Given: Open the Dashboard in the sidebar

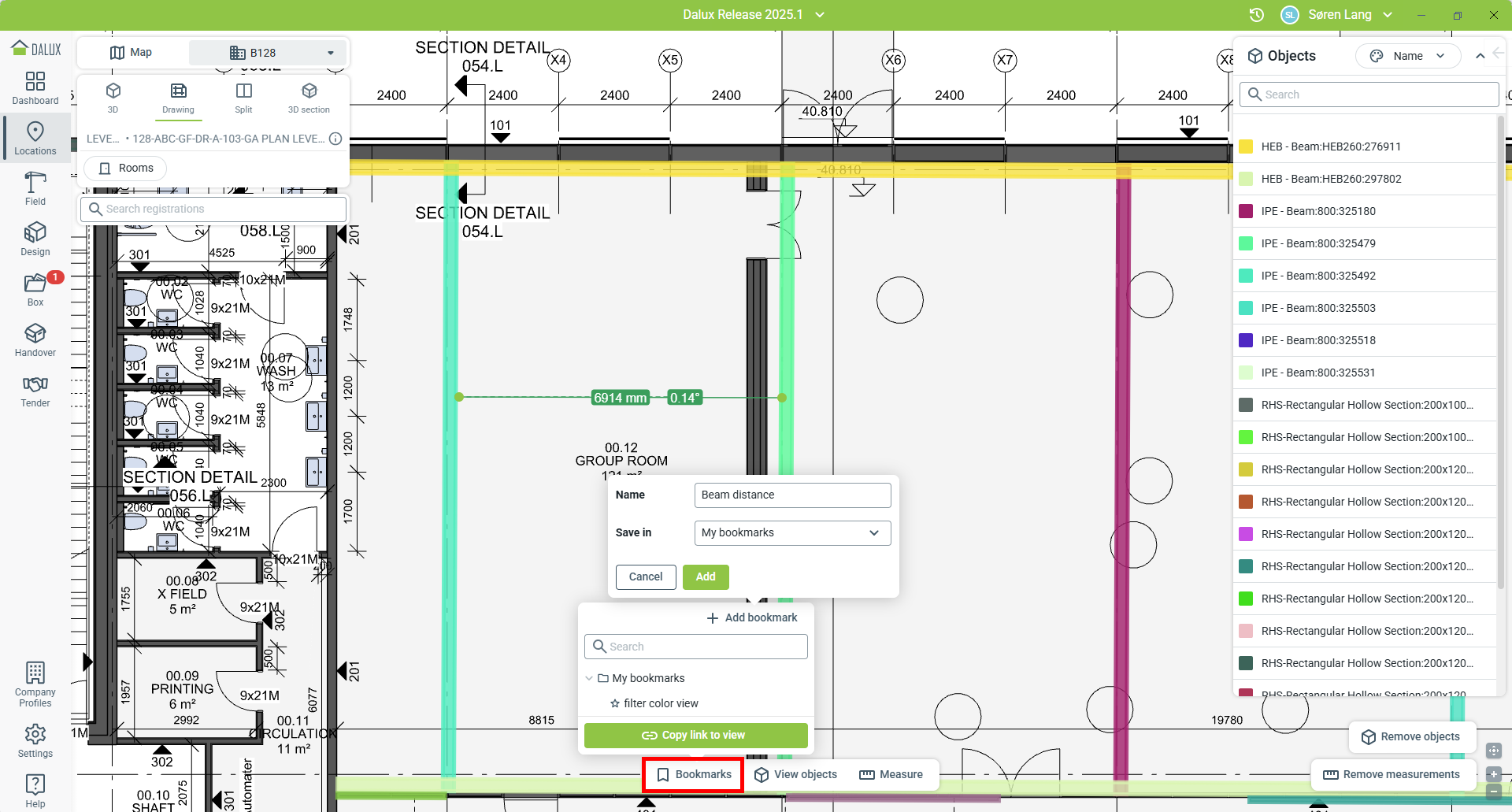Looking at the screenshot, I should (x=35, y=88).
